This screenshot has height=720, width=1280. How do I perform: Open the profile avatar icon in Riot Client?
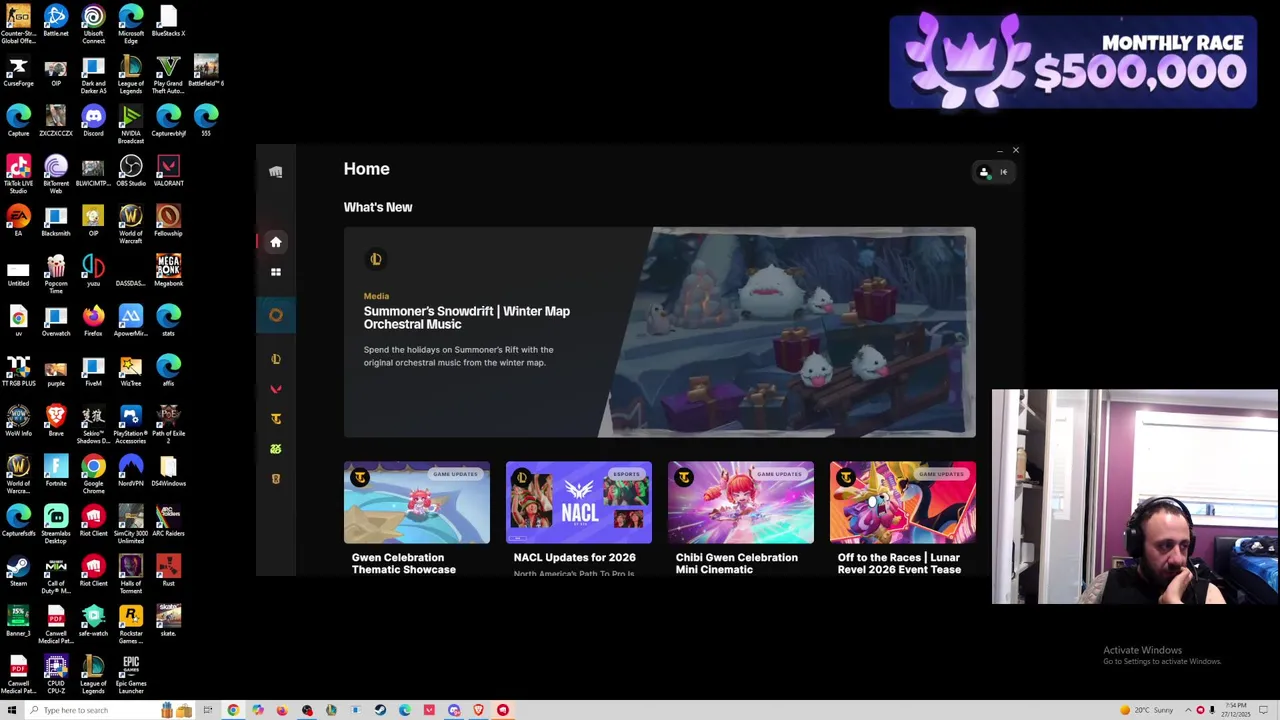click(984, 172)
